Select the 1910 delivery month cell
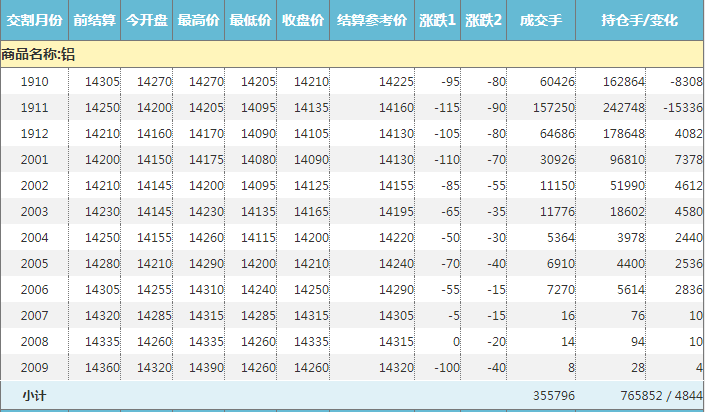This screenshot has height=412, width=705. 34,82
